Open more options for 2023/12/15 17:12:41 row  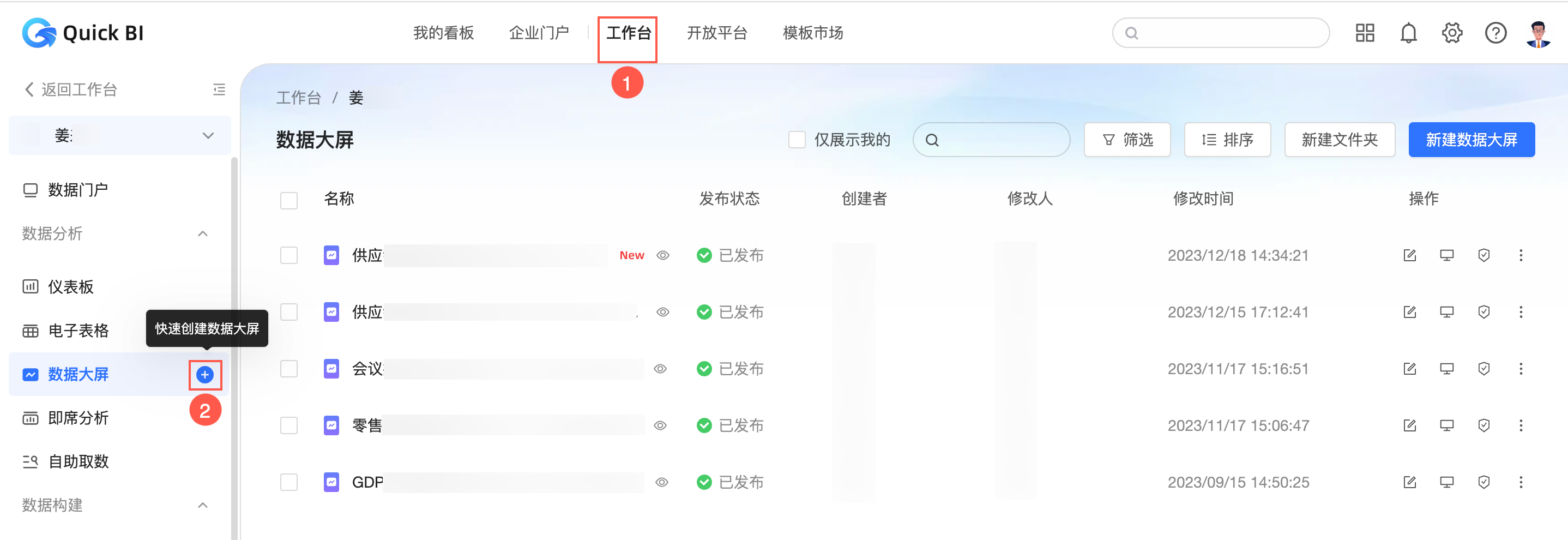pos(1521,313)
